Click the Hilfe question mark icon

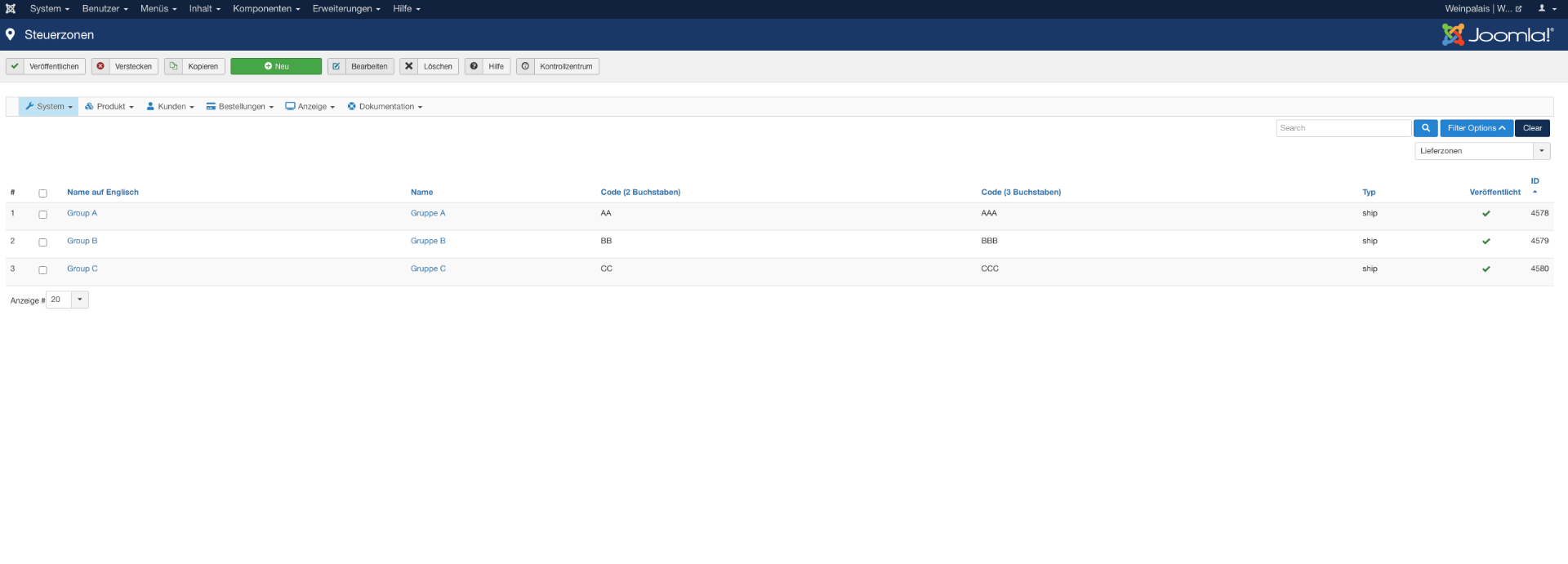click(x=474, y=66)
